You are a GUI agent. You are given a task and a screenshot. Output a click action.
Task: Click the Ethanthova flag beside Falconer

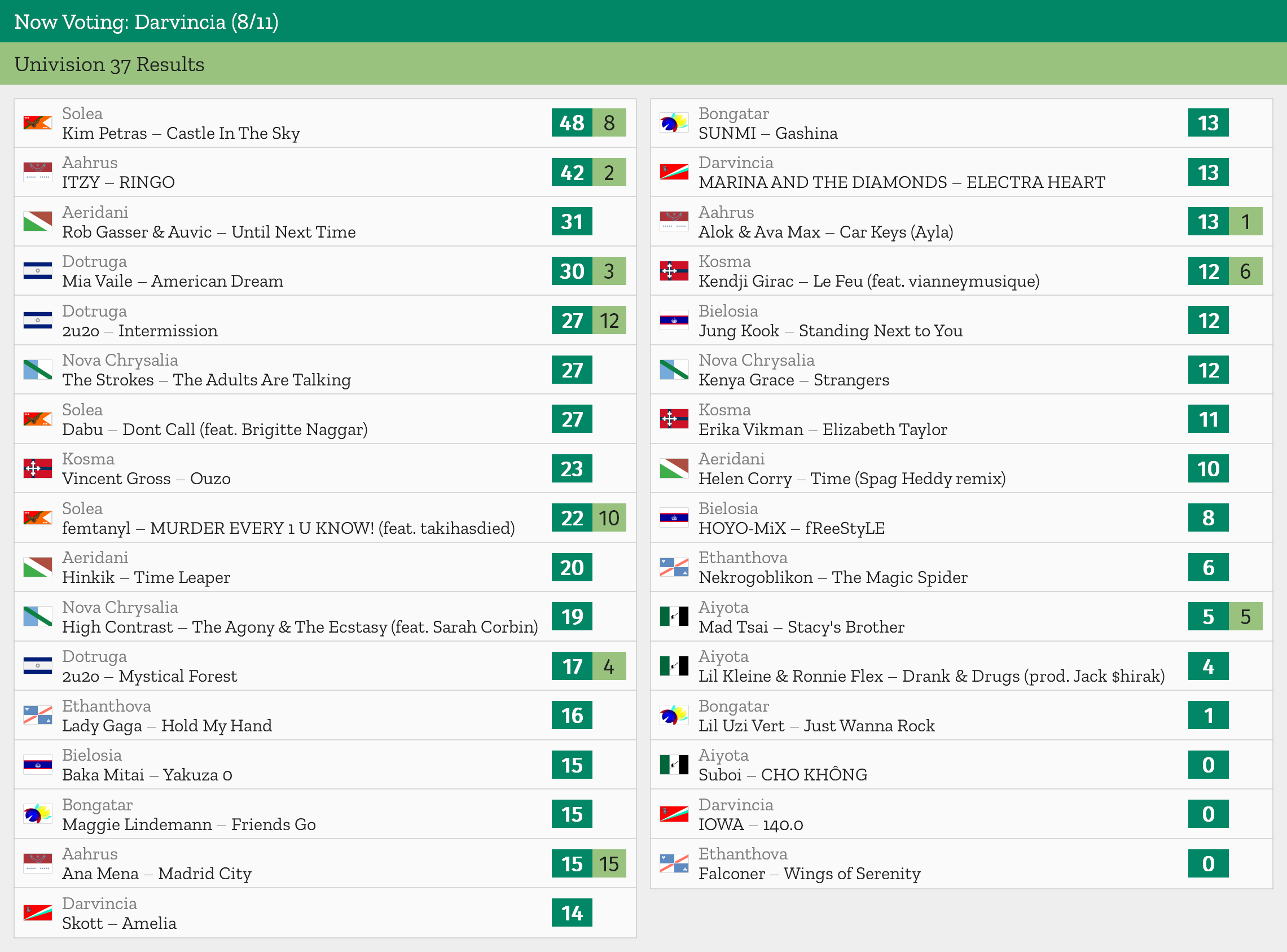coord(674,863)
